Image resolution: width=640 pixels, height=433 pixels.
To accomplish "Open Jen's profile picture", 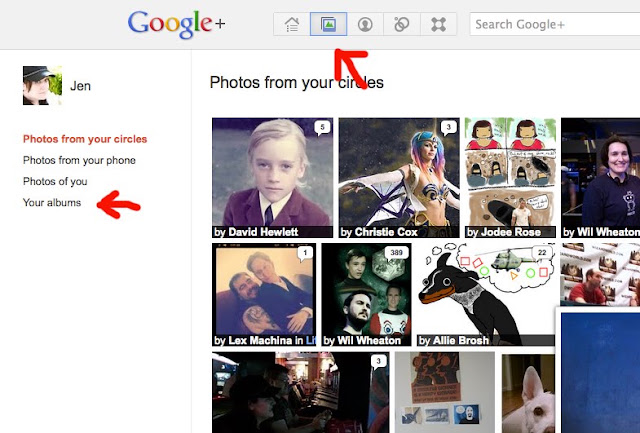I will [42, 85].
